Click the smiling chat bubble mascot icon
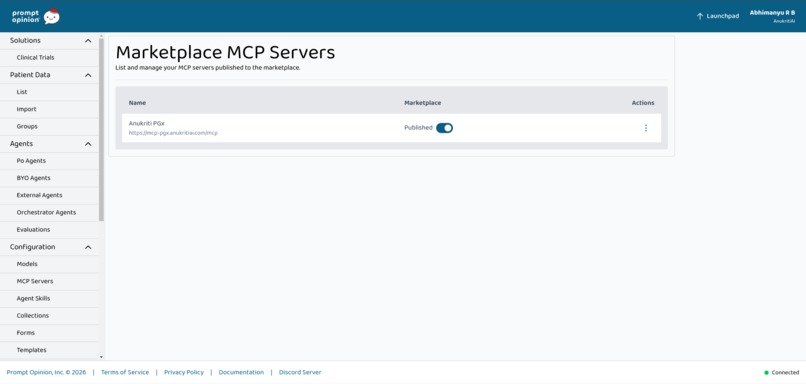This screenshot has height=384, width=806. (x=51, y=16)
